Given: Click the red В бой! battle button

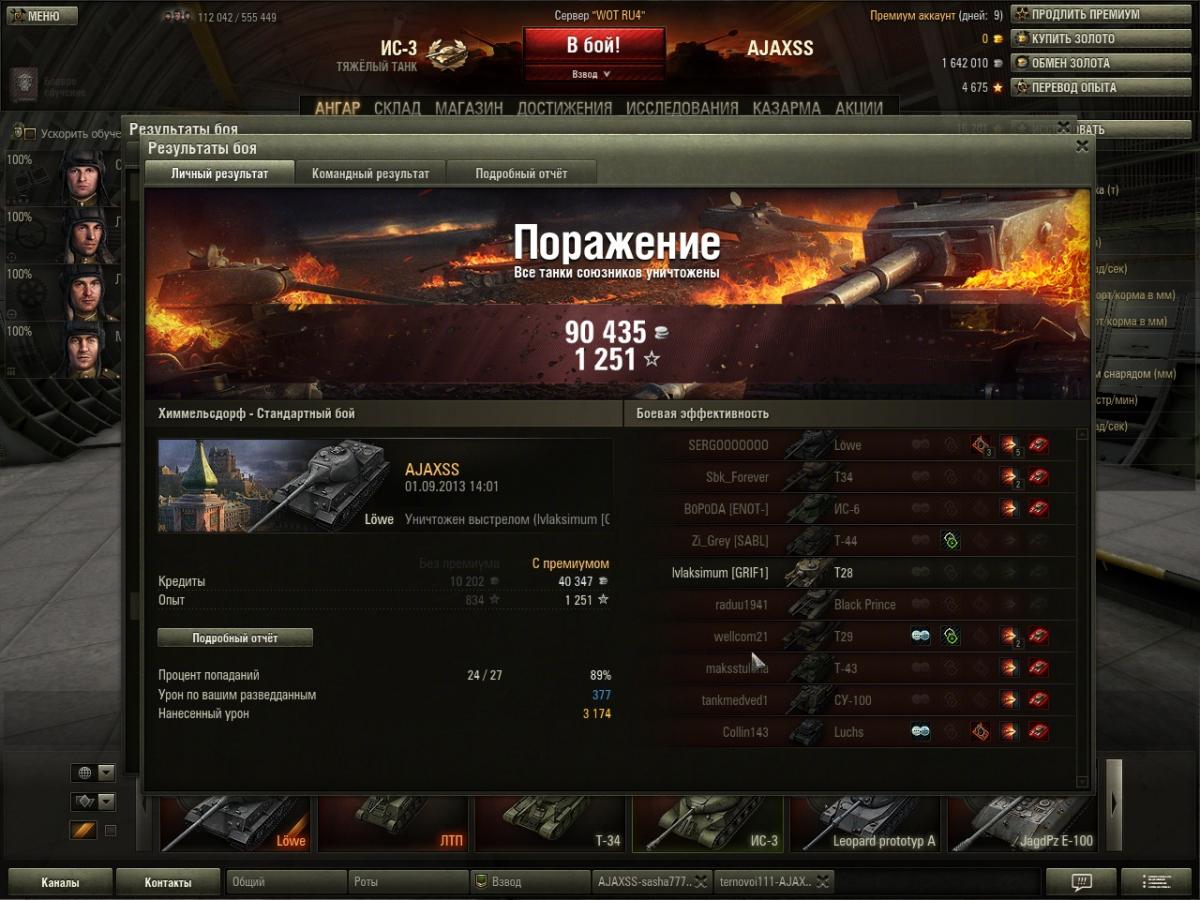Looking at the screenshot, I should point(594,46).
